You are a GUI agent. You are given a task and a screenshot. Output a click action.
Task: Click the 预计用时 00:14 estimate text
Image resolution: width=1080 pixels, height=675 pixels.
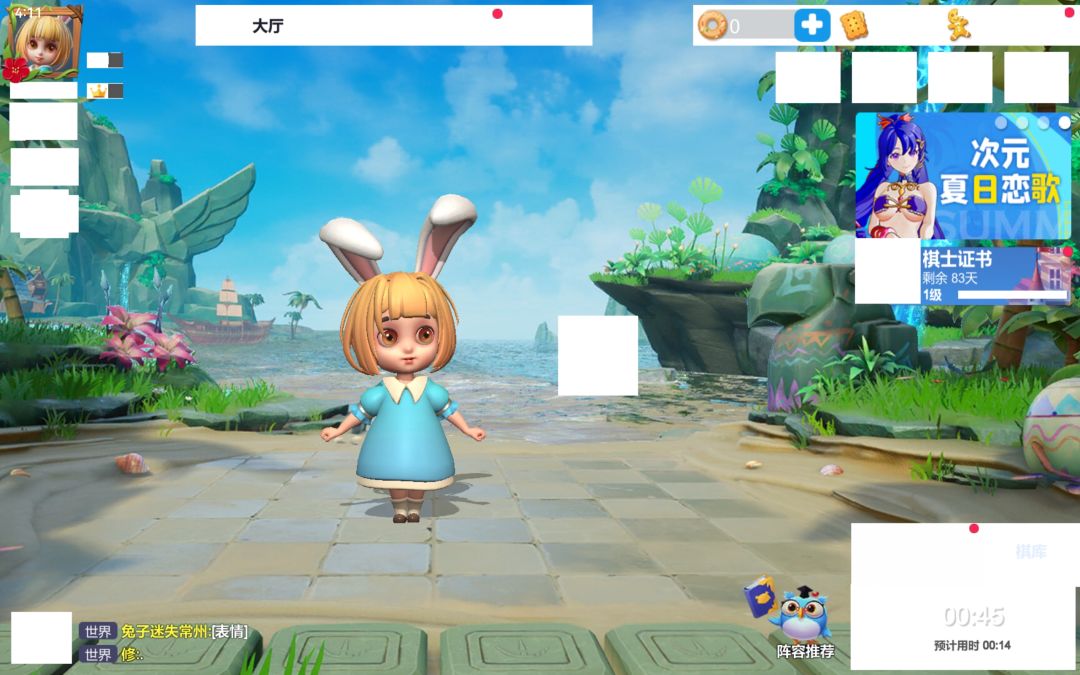click(973, 645)
